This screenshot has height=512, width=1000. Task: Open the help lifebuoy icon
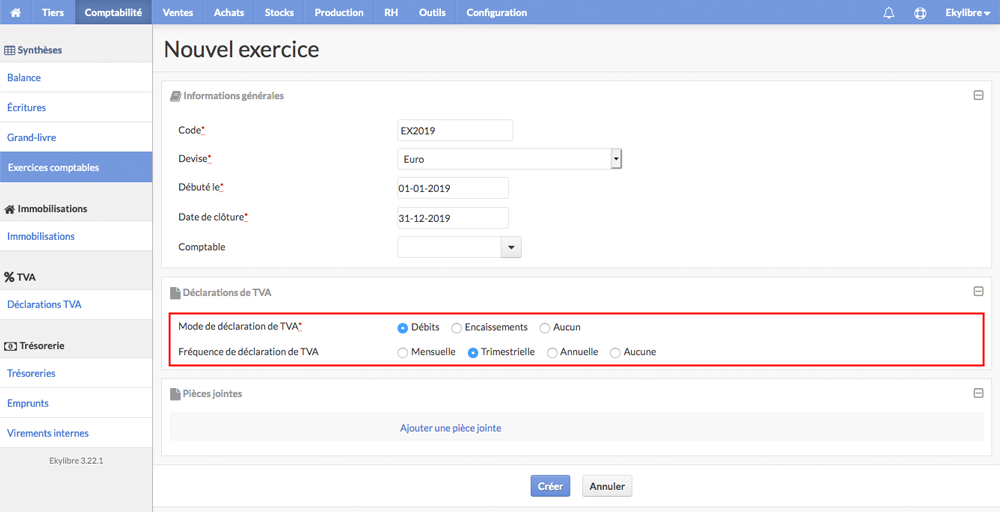(920, 13)
